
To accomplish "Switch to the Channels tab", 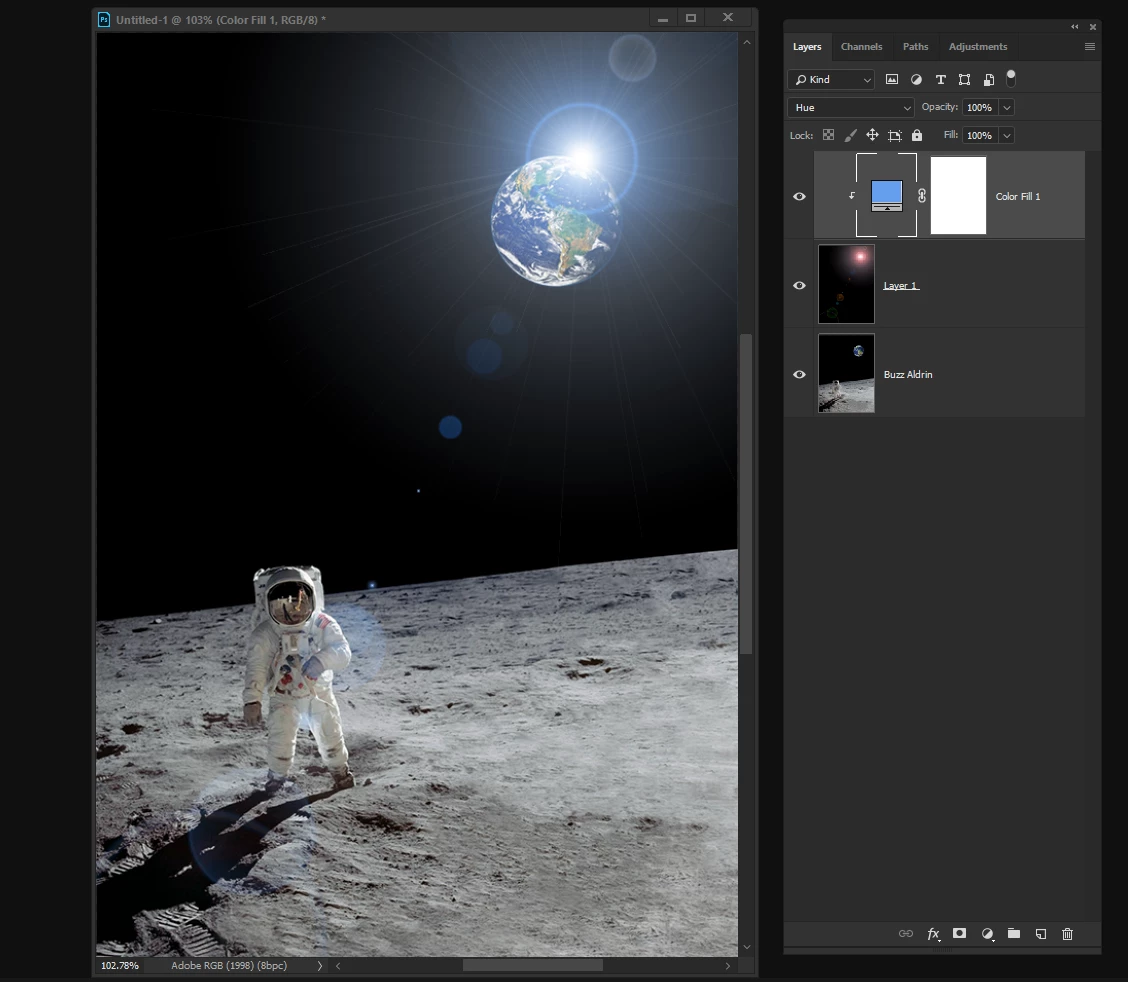I will 861,47.
